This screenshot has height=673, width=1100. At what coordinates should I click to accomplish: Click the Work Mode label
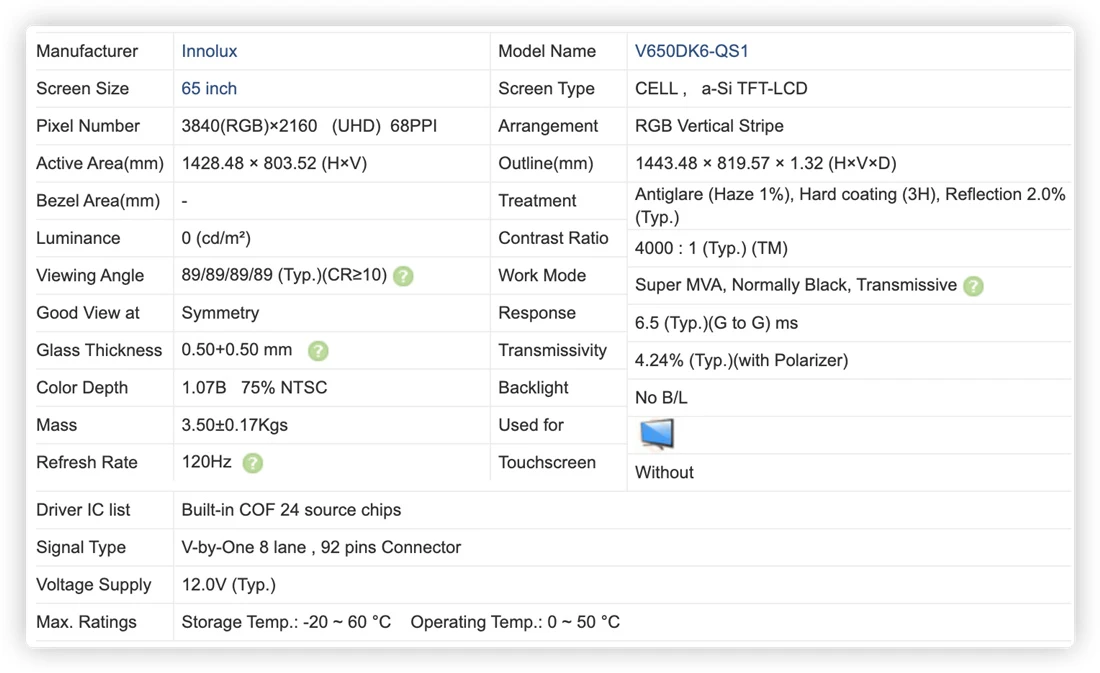pos(542,275)
